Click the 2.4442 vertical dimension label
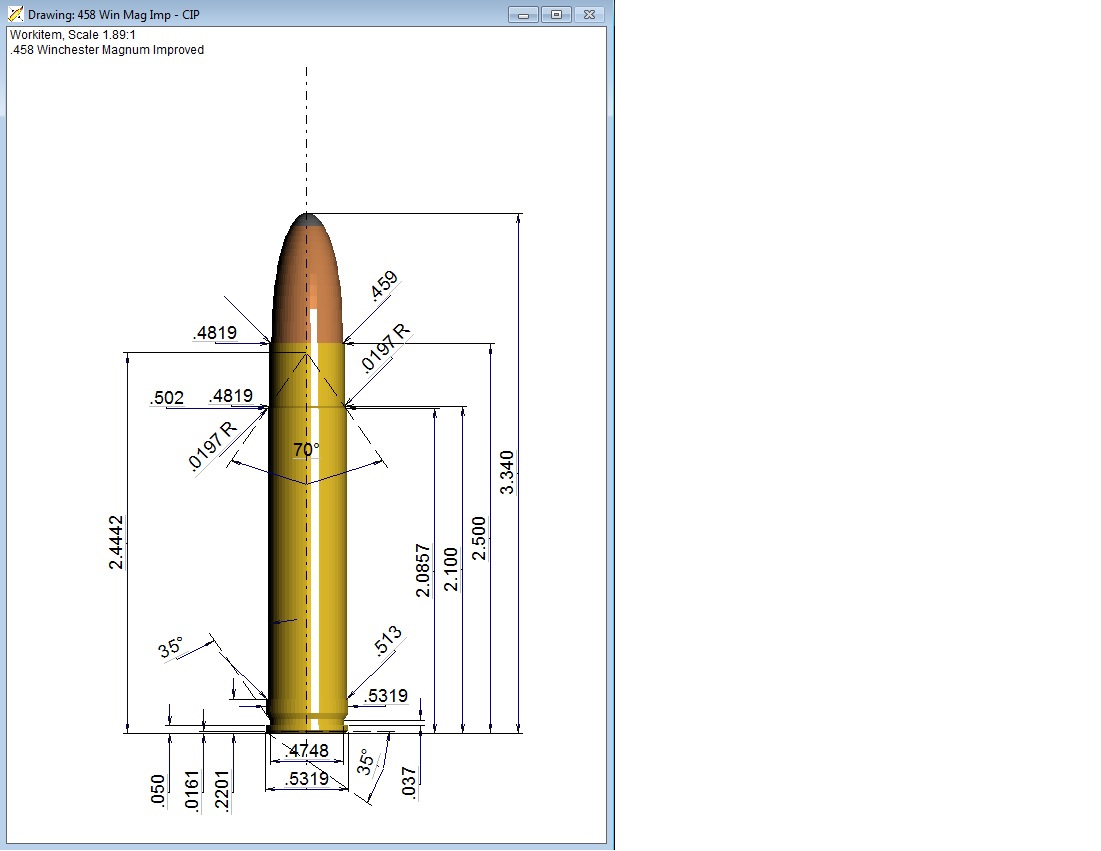Screen dimensions: 1101x851 click(x=116, y=542)
